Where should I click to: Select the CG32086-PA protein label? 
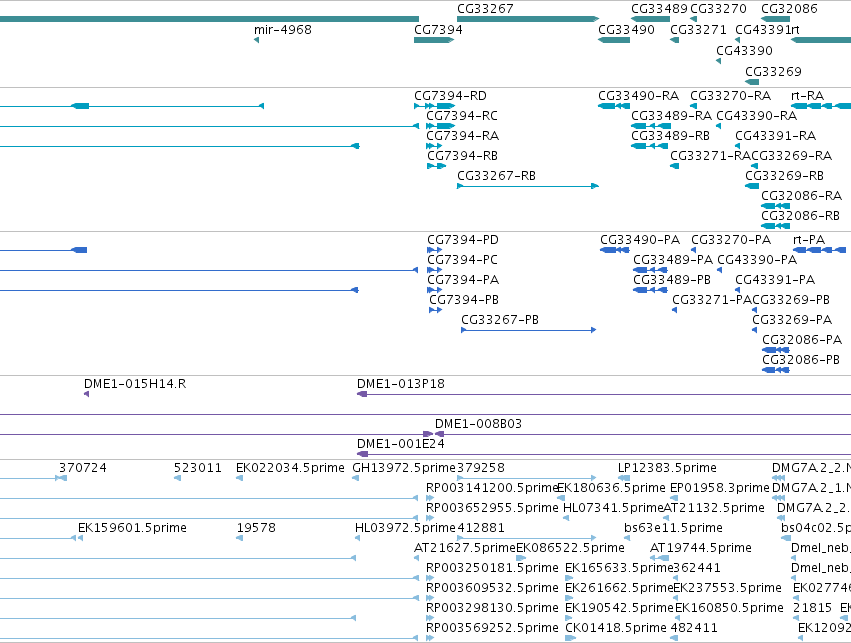802,341
